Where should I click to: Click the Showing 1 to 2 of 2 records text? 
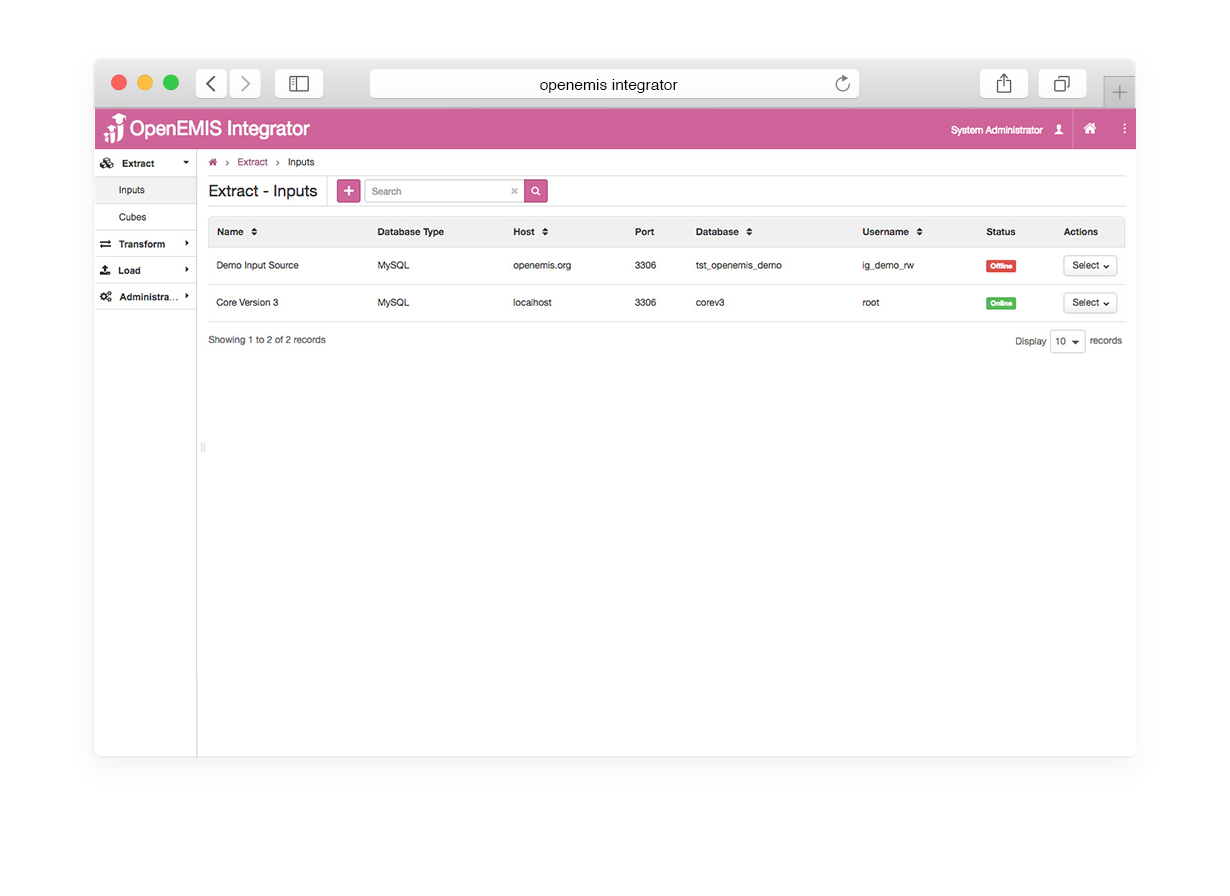(267, 340)
